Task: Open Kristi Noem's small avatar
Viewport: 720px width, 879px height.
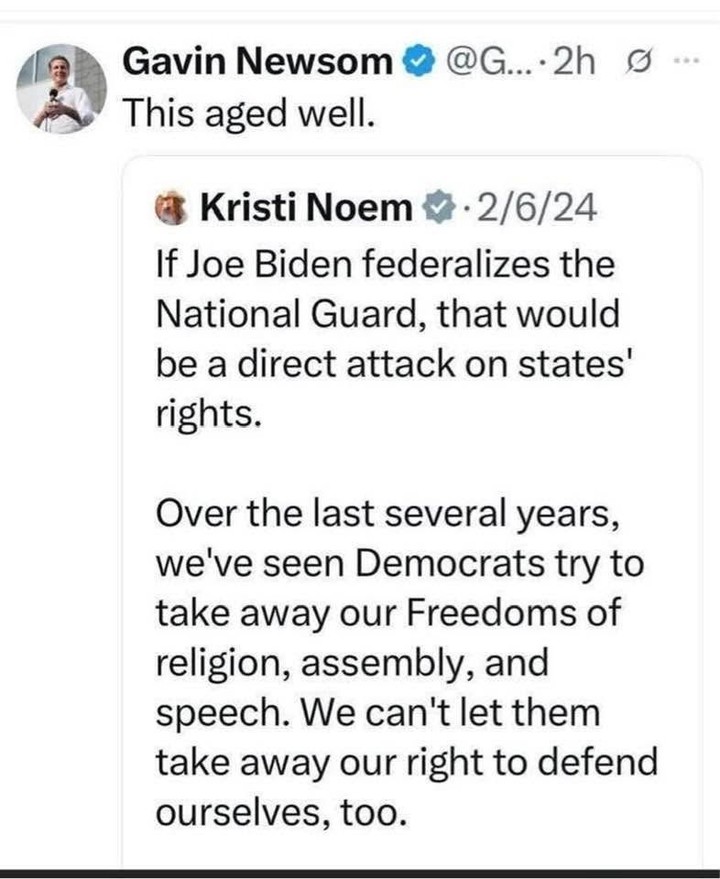Action: click(x=172, y=208)
